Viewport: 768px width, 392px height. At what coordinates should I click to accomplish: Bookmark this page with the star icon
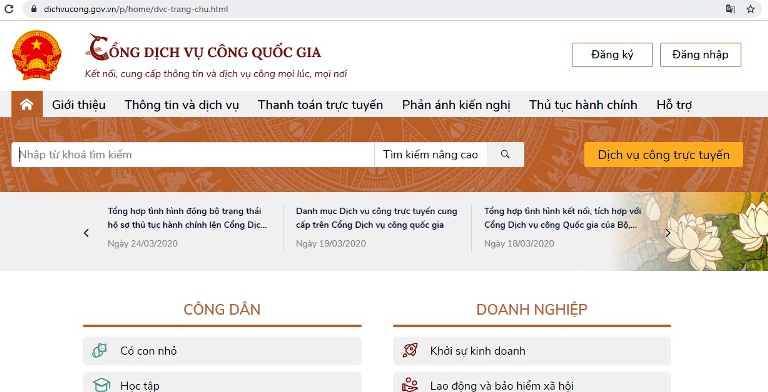pos(751,9)
